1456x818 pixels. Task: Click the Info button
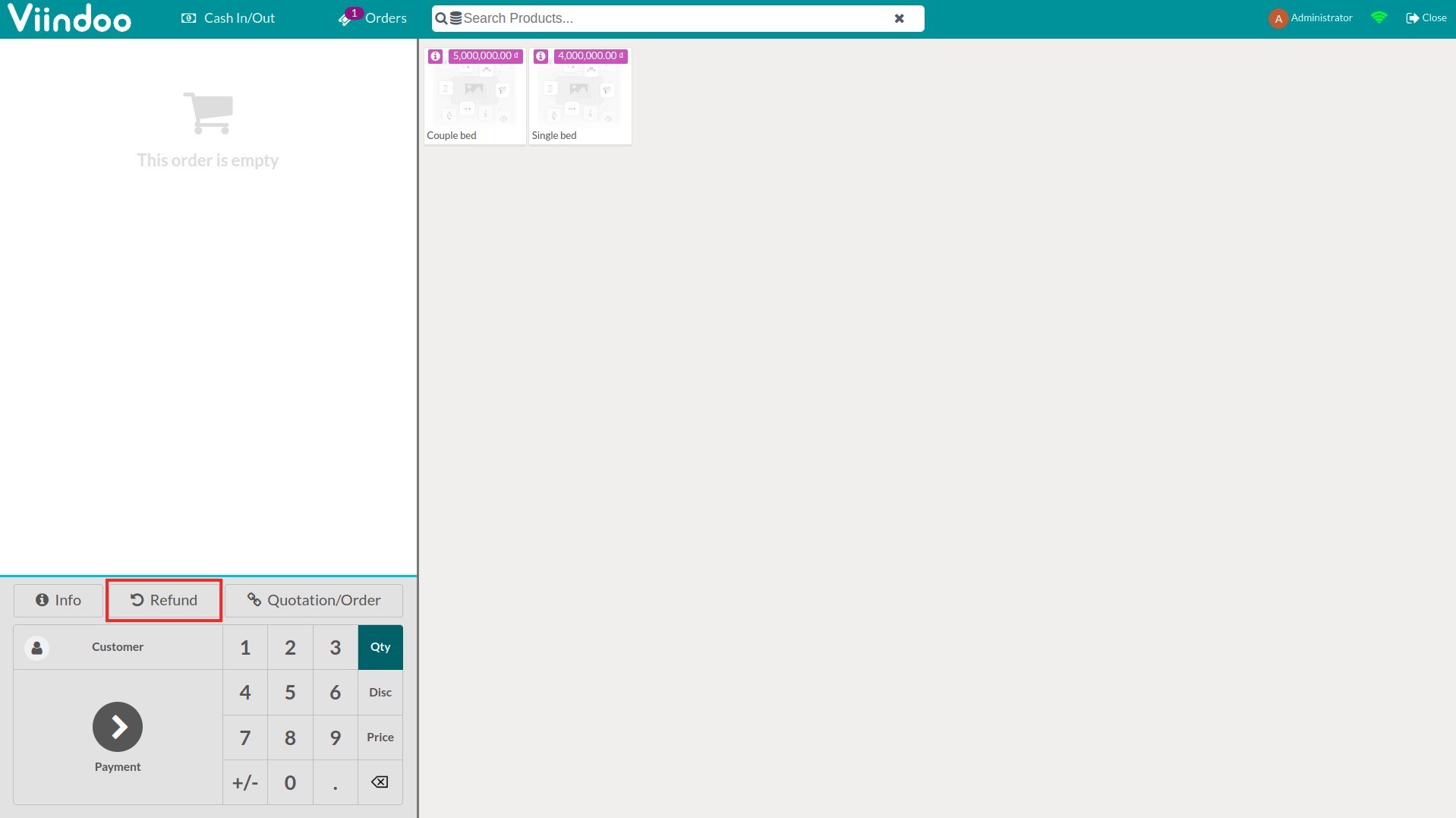tap(58, 600)
